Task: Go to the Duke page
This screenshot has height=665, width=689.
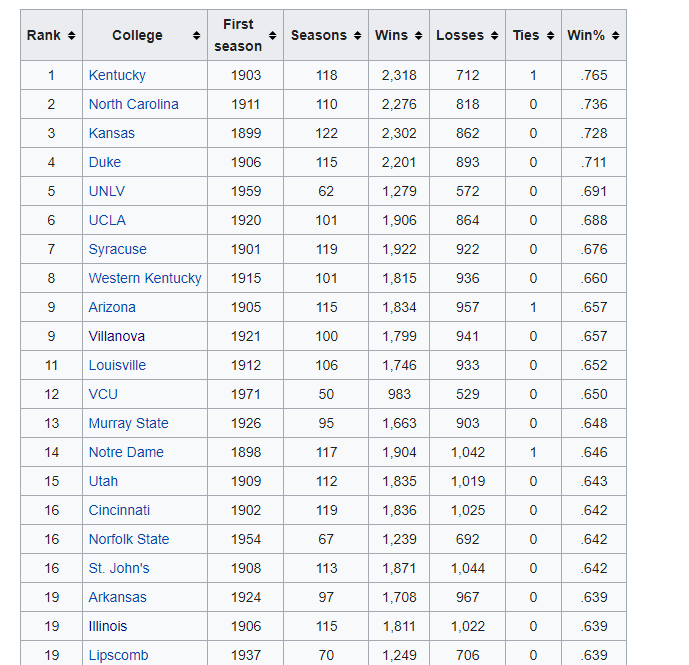Action: point(105,162)
